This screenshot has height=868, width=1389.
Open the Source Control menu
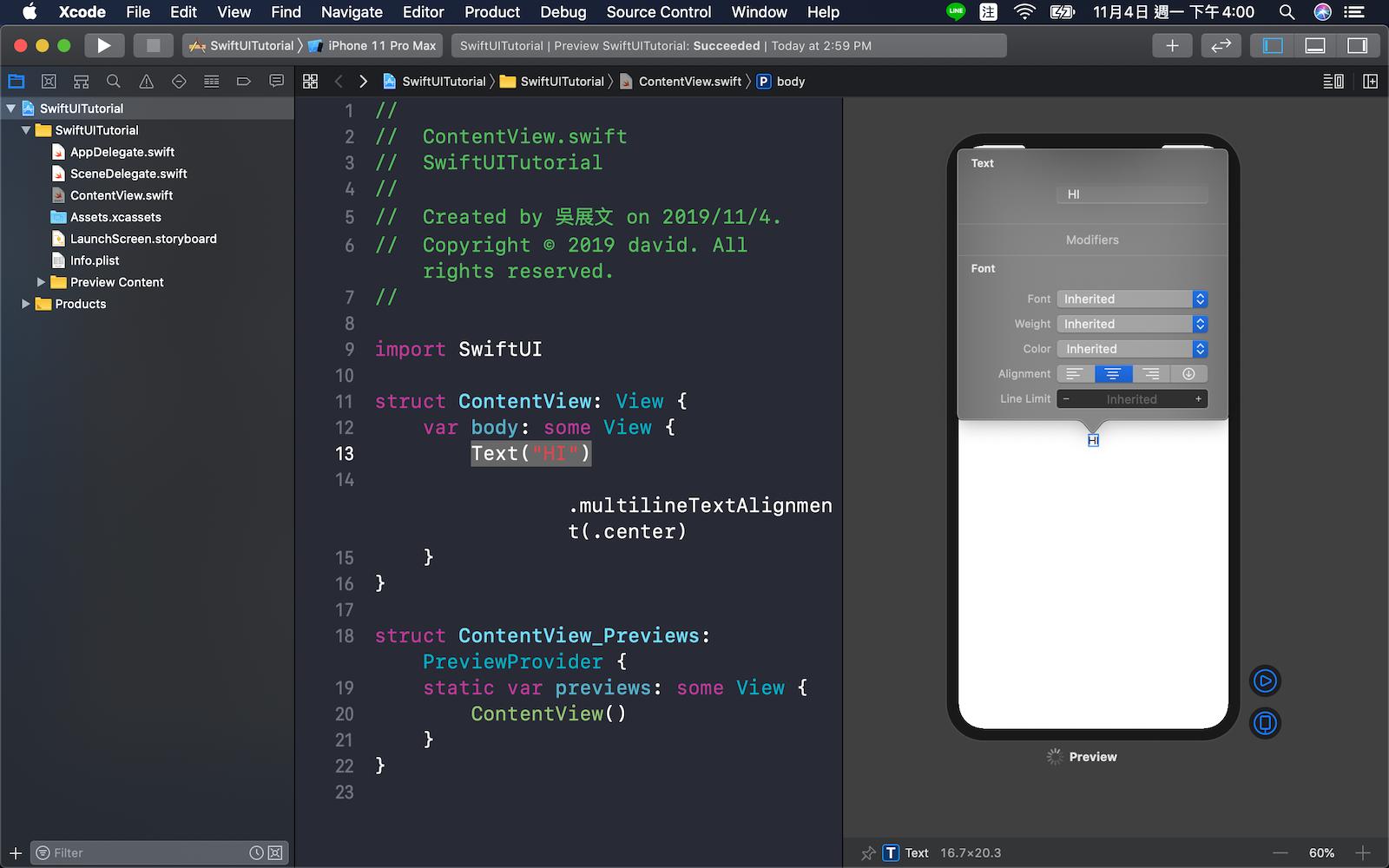(659, 12)
